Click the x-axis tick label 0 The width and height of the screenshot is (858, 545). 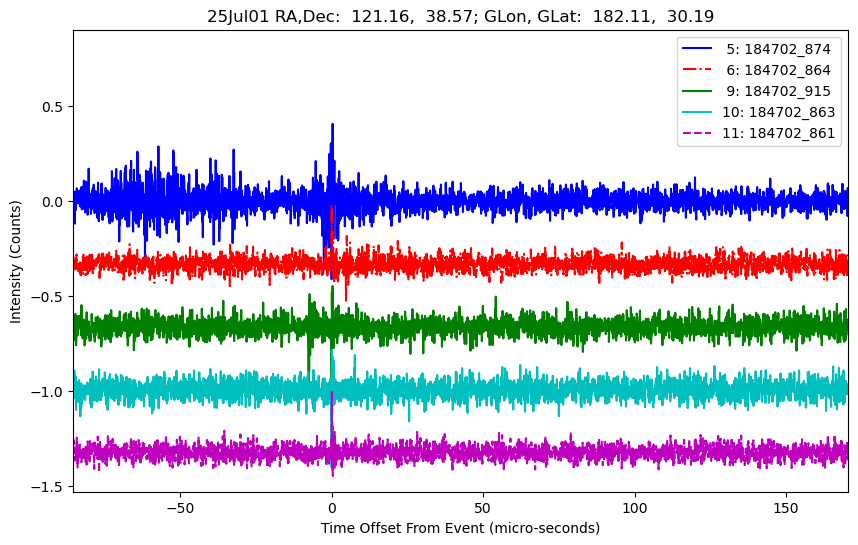point(332,508)
